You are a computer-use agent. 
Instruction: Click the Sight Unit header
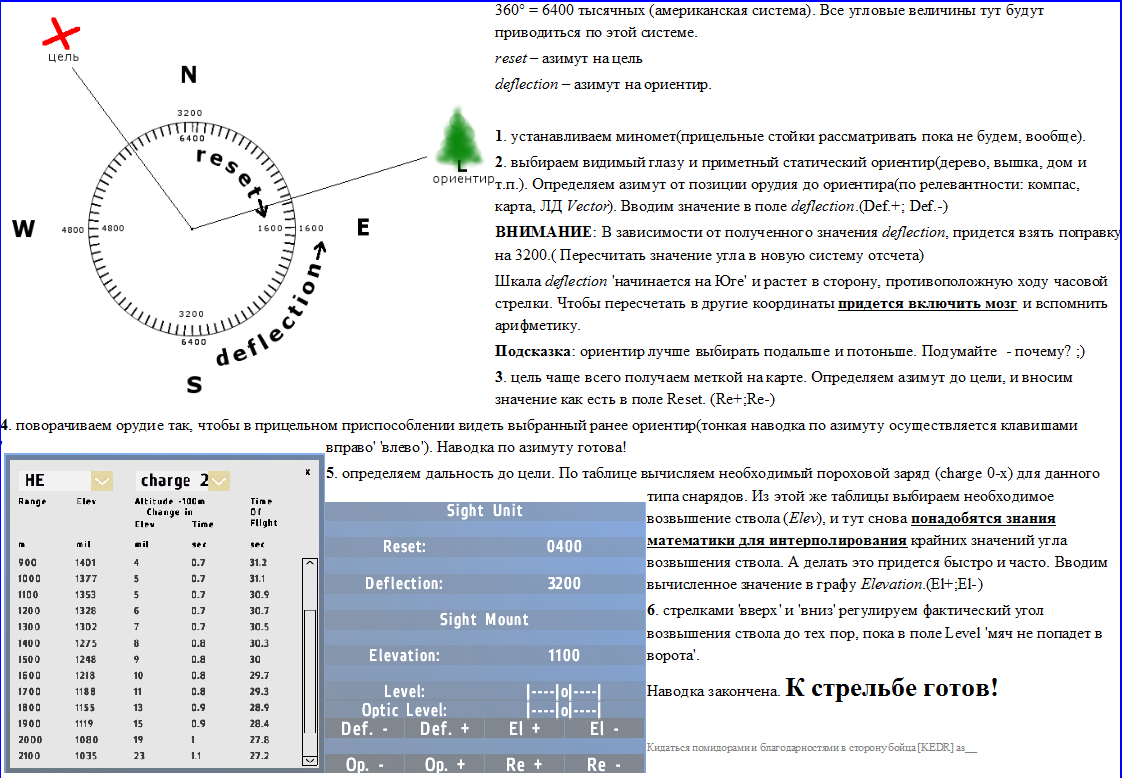pos(484,511)
